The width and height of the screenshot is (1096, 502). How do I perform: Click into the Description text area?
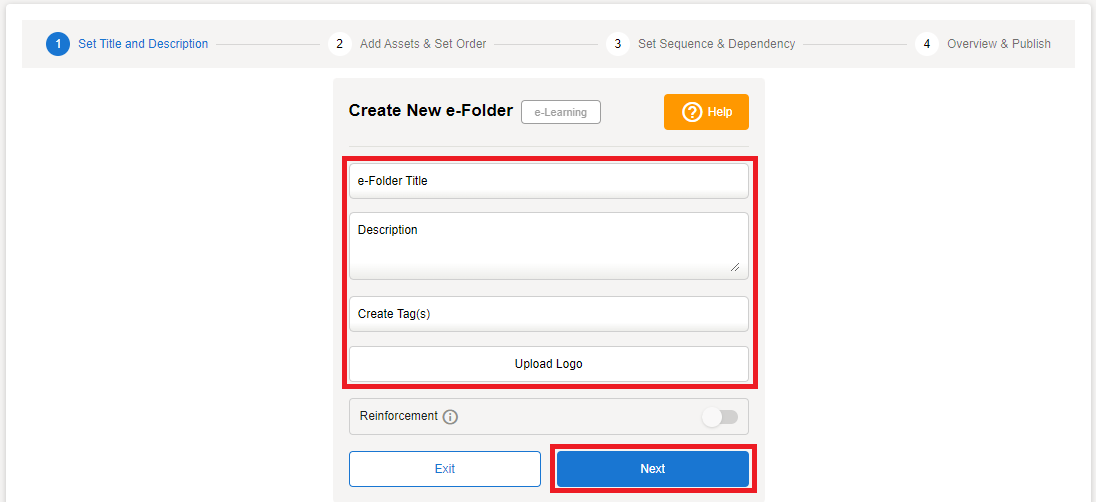[x=548, y=245]
